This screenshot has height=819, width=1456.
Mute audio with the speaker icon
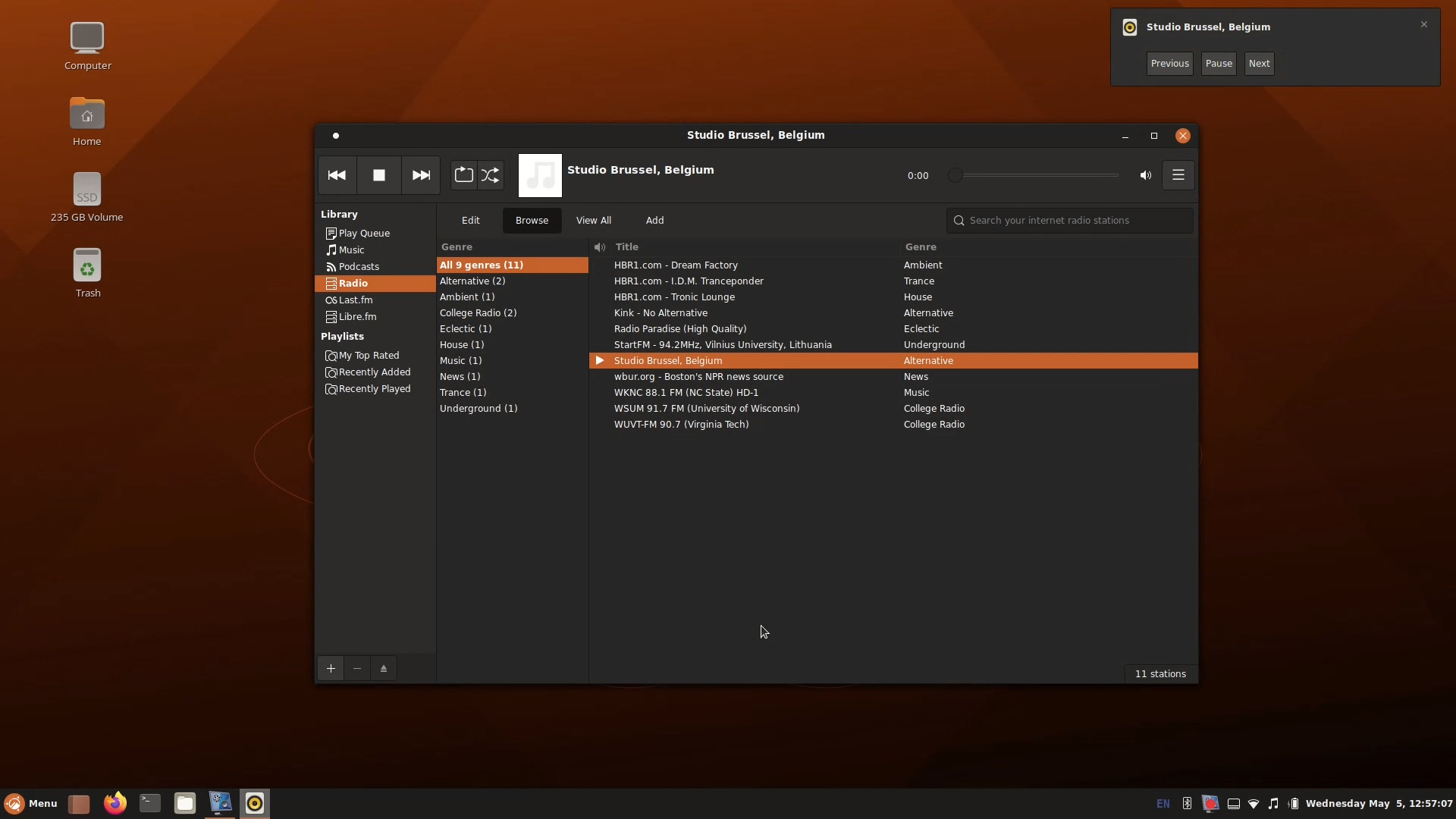(x=1145, y=175)
